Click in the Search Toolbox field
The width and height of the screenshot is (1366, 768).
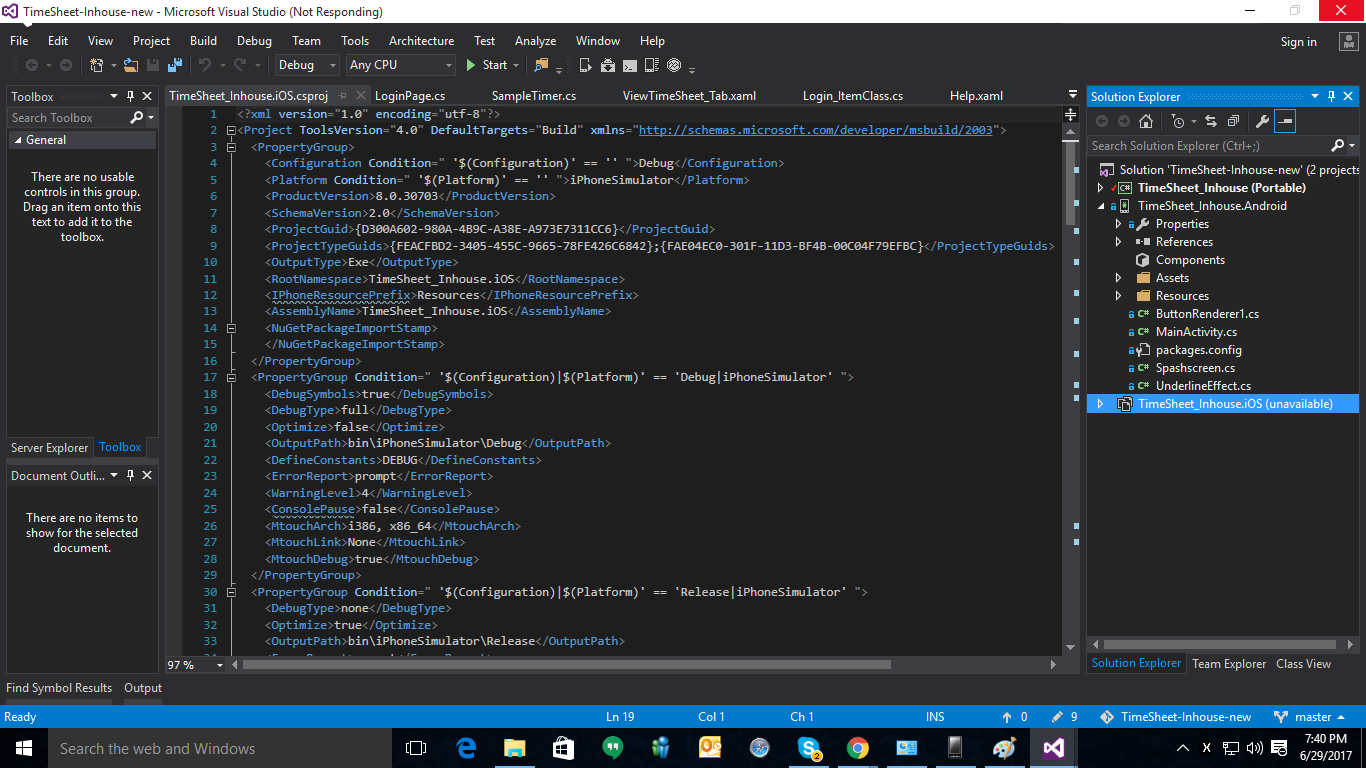point(68,117)
